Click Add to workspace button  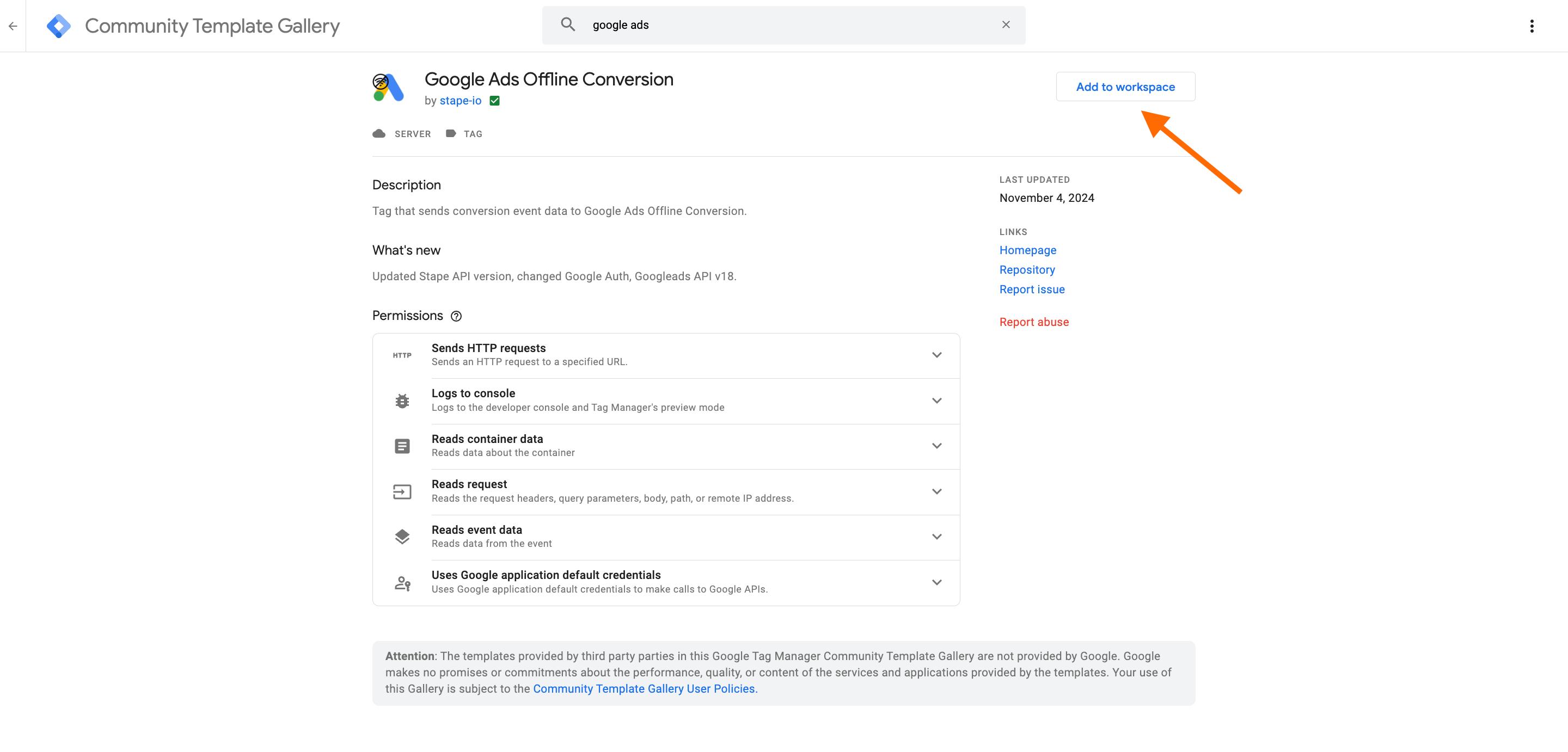[1125, 87]
